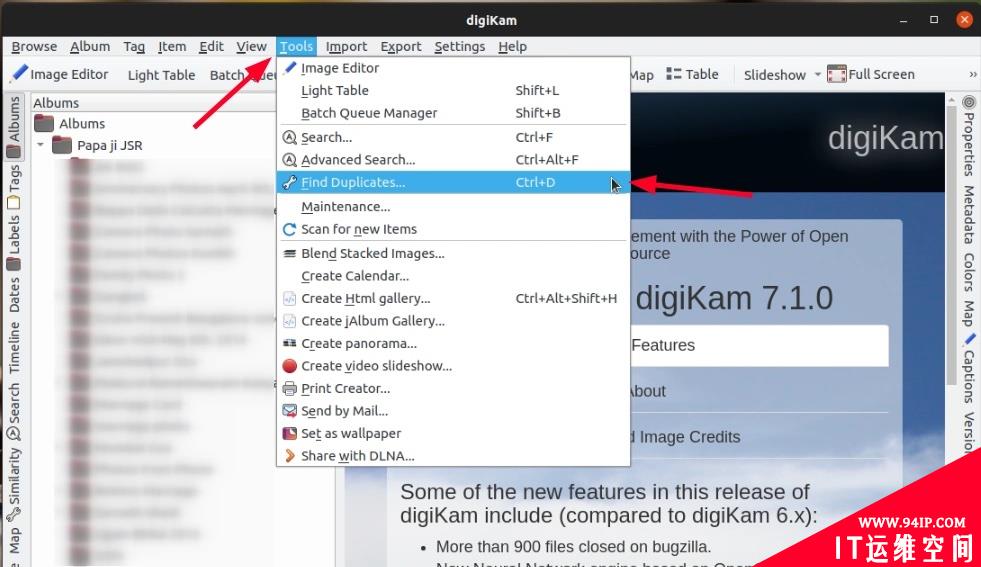Screen dimensions: 981x567
Task: Minimize the digiKam window
Action: point(903,20)
